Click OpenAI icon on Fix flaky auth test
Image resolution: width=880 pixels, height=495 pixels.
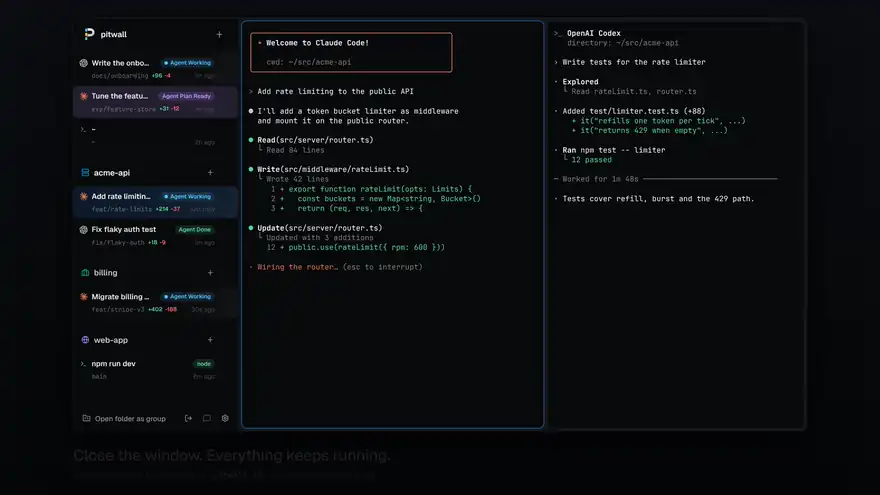(x=84, y=230)
